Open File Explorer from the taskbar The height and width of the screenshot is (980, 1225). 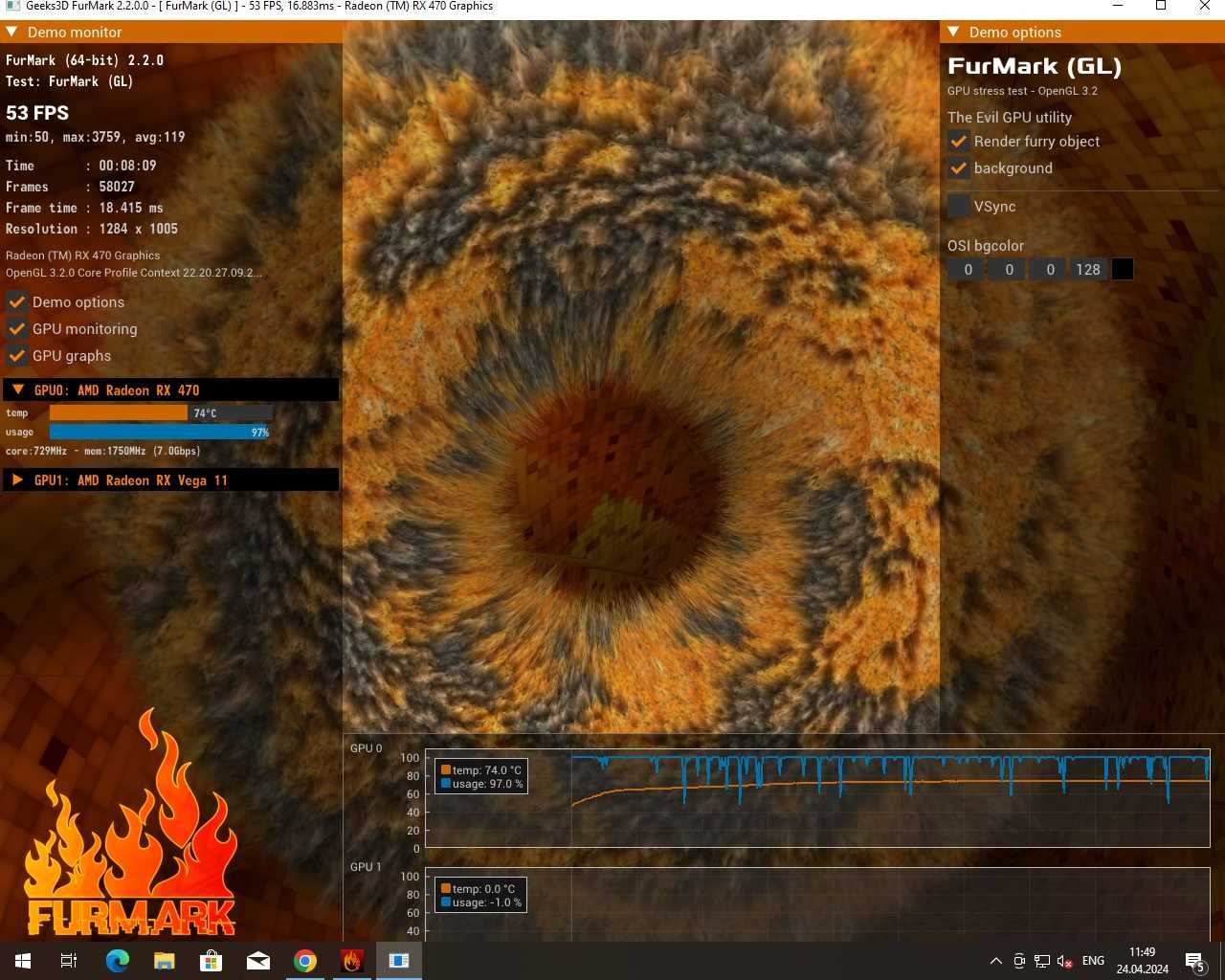point(164,961)
